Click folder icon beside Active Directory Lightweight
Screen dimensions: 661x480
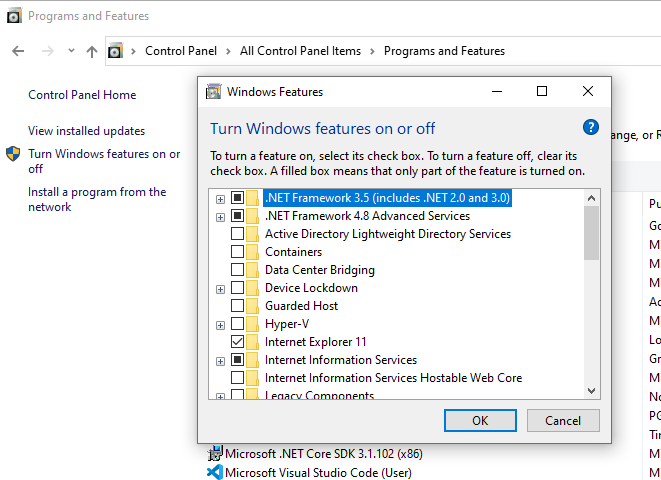pyautogui.click(x=253, y=233)
